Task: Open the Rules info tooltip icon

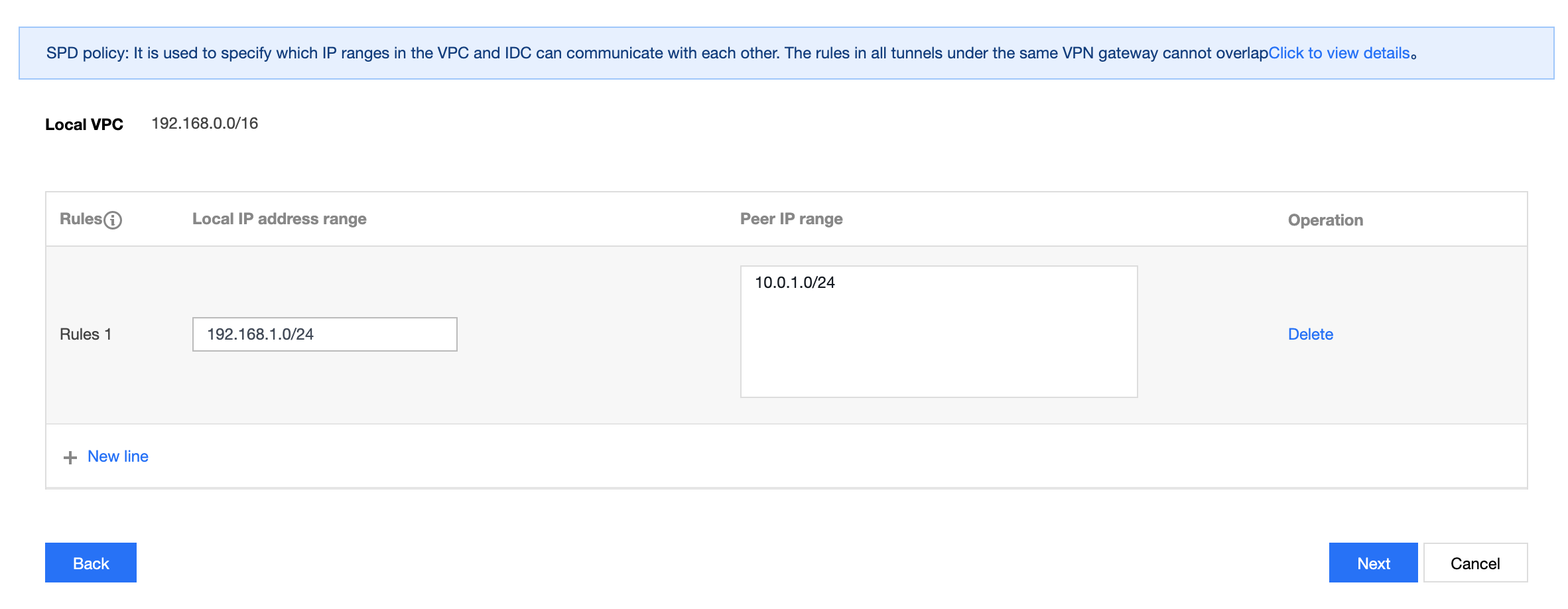Action: pyautogui.click(x=113, y=220)
